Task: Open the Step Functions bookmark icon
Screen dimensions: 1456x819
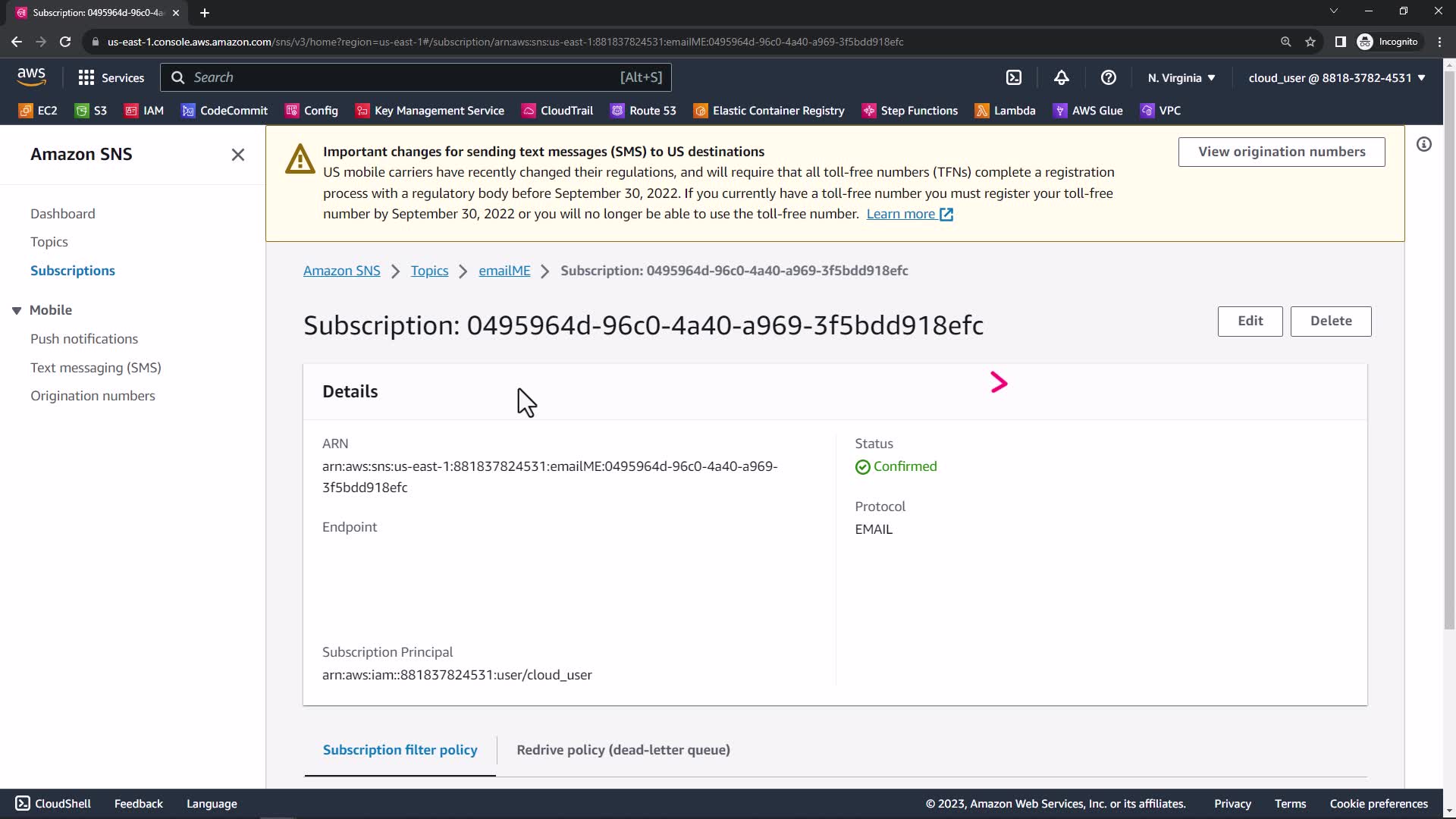Action: (869, 111)
